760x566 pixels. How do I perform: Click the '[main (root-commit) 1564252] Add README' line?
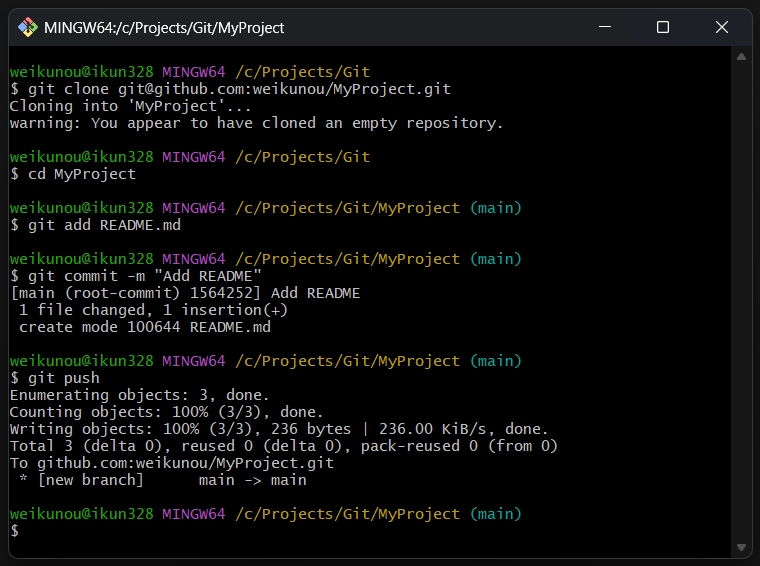point(185,293)
